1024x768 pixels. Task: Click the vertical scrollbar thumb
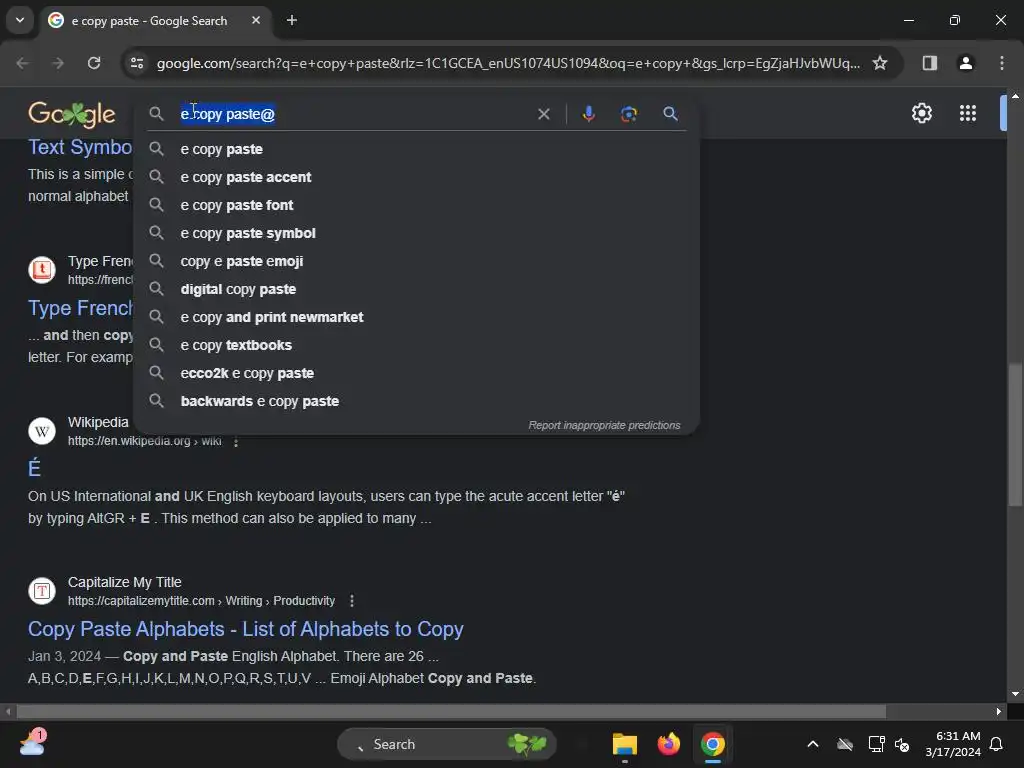click(1015, 434)
